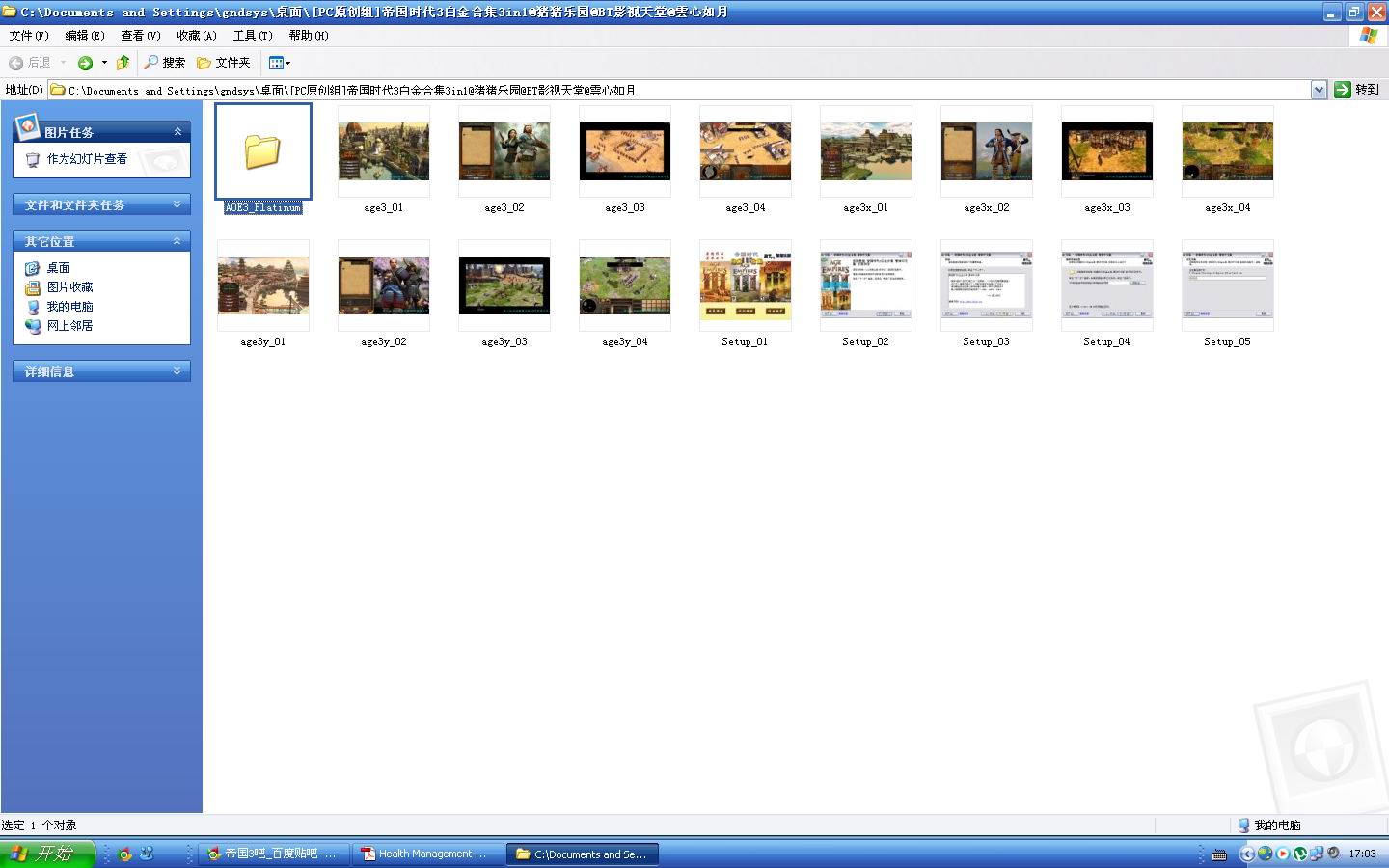Select the age3_02 thumbnail
The width and height of the screenshot is (1389, 868).
pos(504,151)
